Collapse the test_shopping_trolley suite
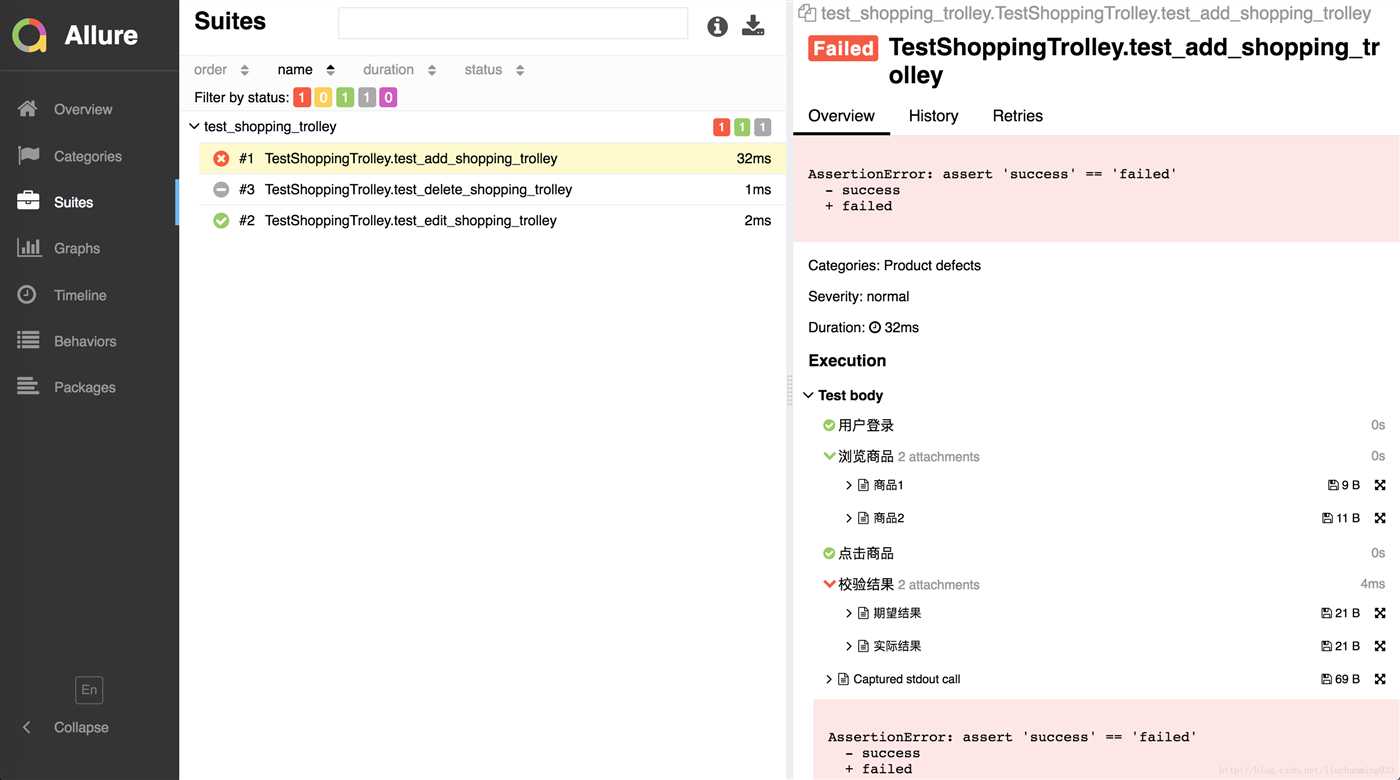 pyautogui.click(x=194, y=127)
